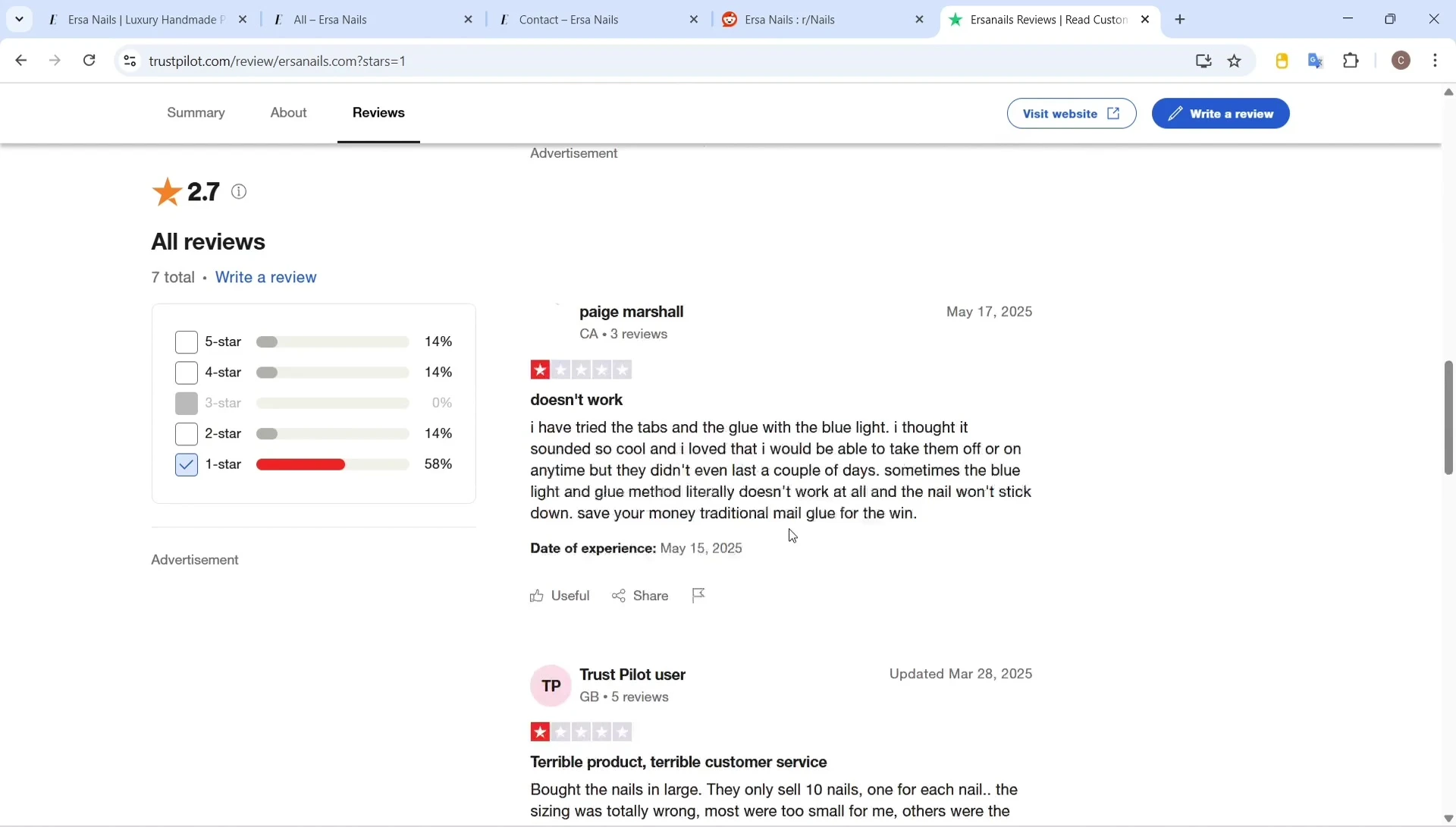The width and height of the screenshot is (1456, 827).
Task: Click the blue Write a review button
Action: (x=1220, y=114)
